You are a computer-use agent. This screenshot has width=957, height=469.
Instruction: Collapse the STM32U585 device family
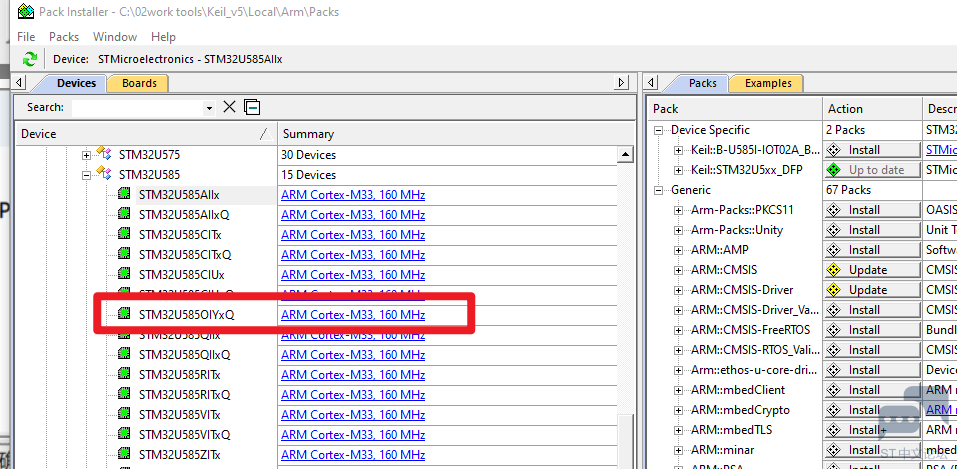click(x=87, y=175)
